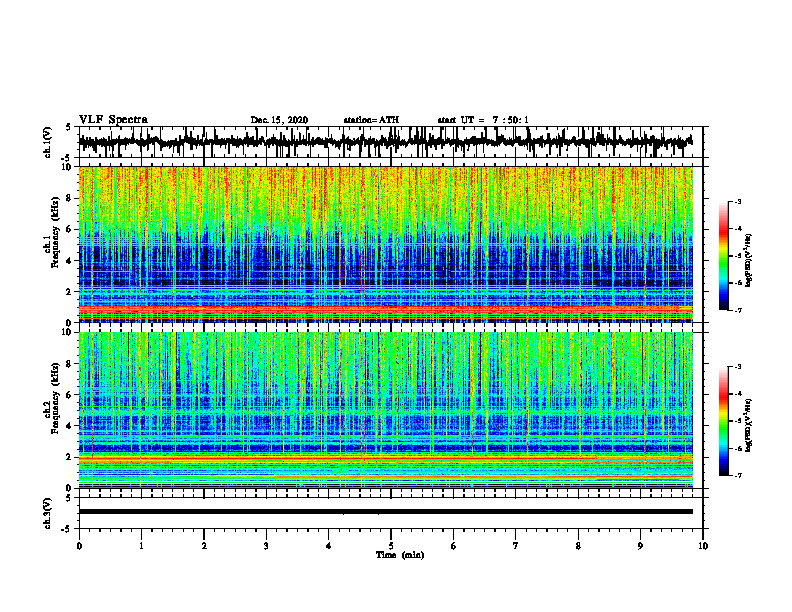Click the "7" tick on the time axis

(x=516, y=546)
